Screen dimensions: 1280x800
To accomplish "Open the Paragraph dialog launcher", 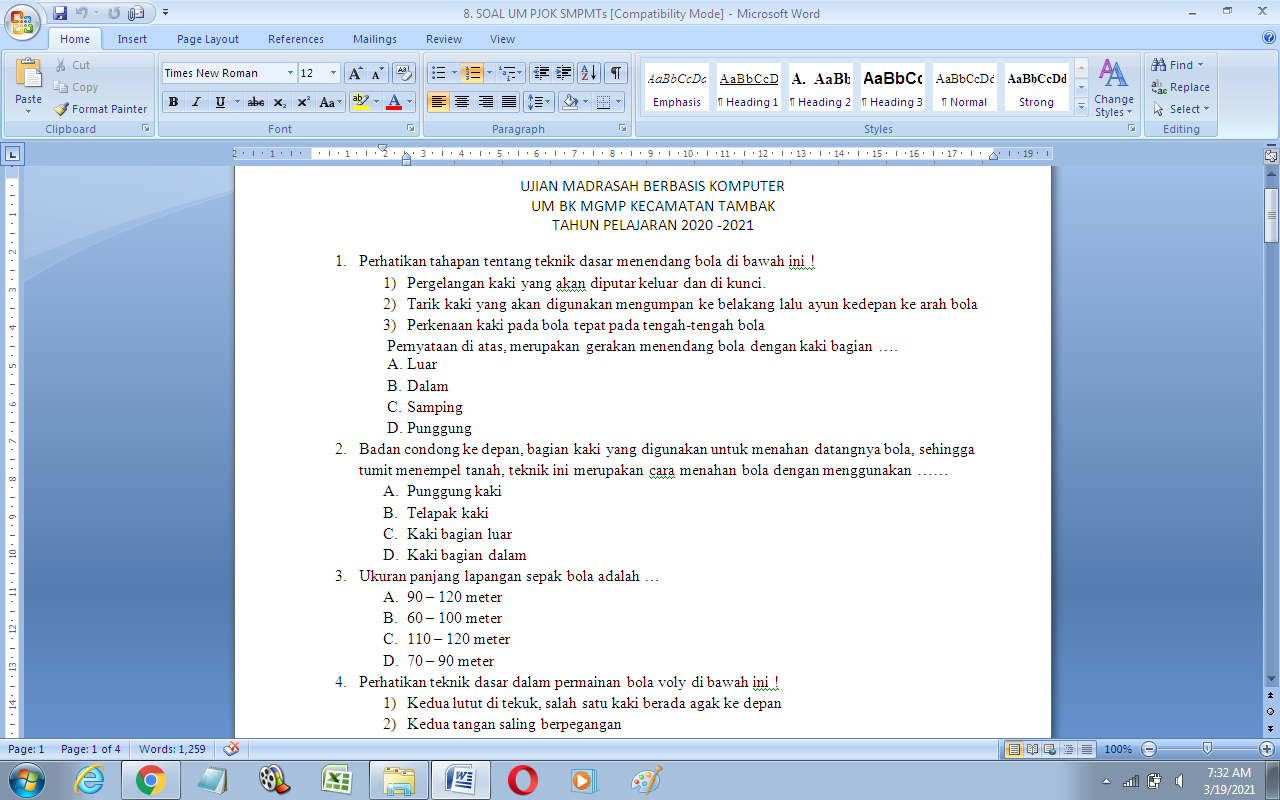I will [622, 129].
